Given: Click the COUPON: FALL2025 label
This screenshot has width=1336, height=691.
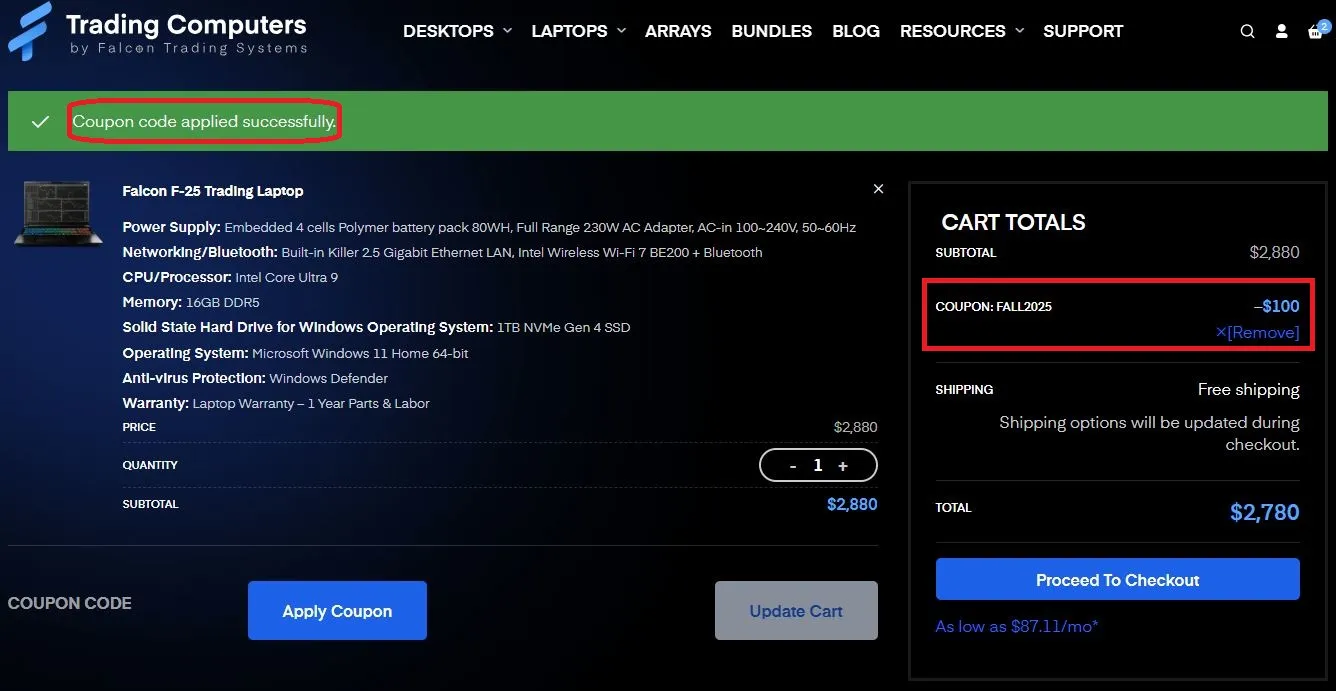Looking at the screenshot, I should [993, 306].
